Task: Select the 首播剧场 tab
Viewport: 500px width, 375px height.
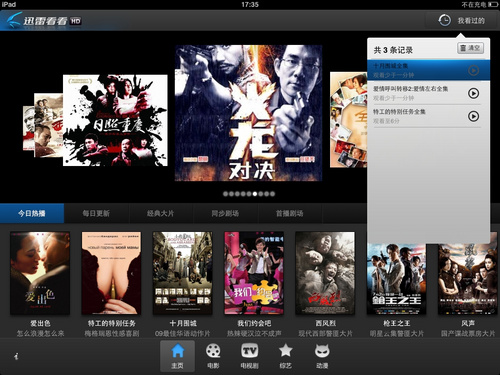Action: pyautogui.click(x=290, y=213)
